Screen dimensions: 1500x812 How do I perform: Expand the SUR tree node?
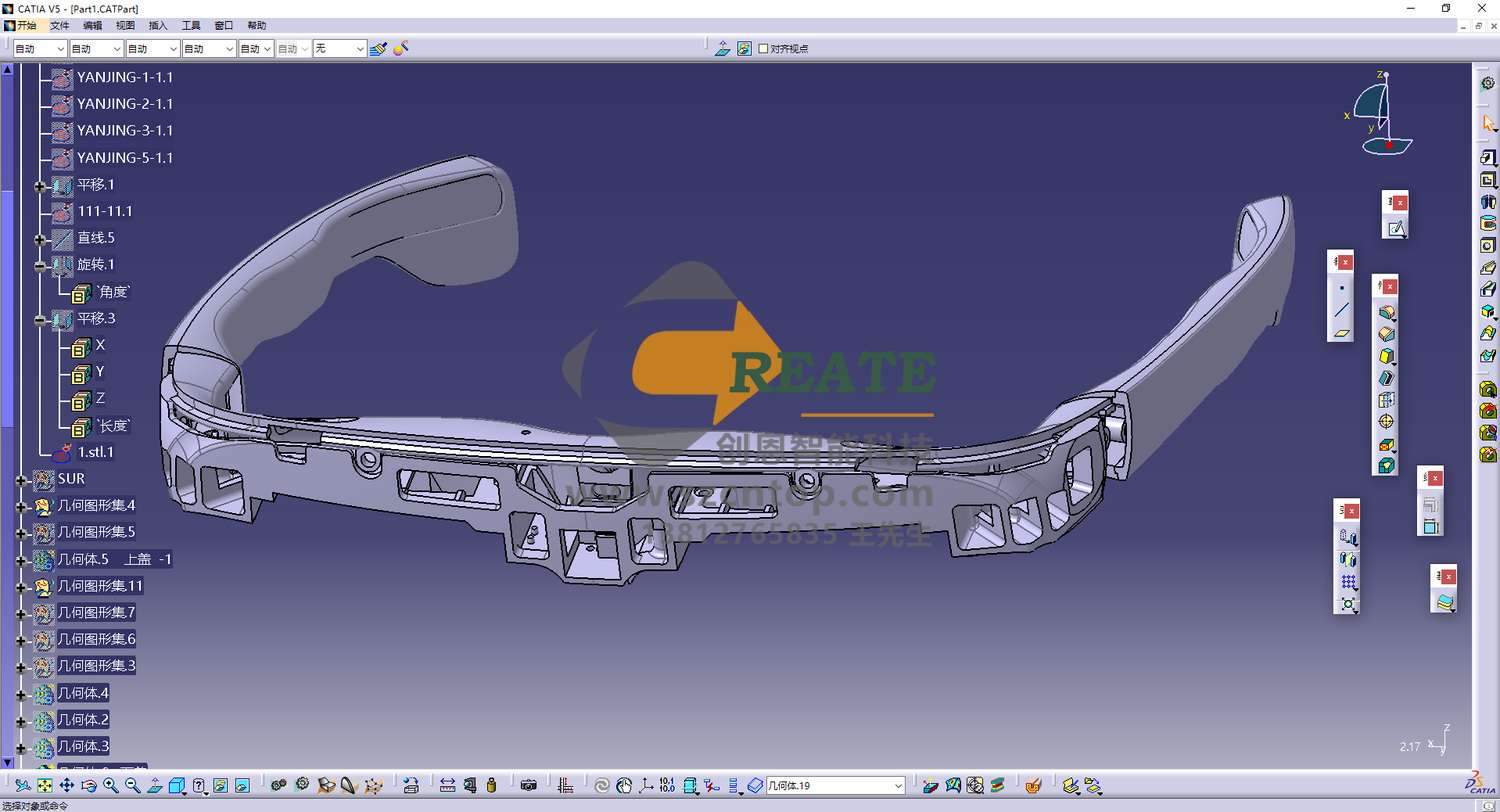(20, 480)
